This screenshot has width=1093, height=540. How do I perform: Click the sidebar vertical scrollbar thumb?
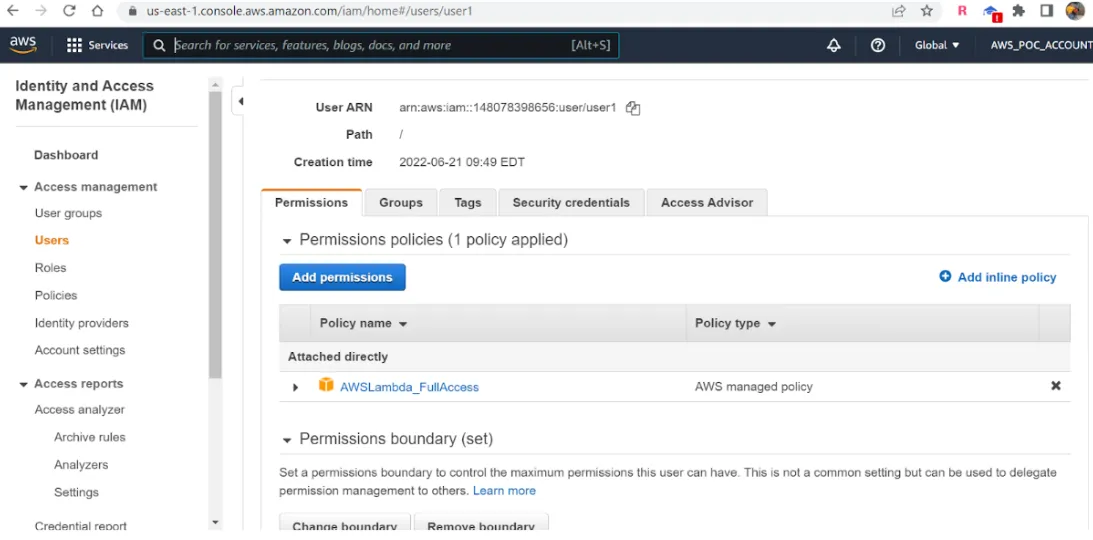point(215,234)
